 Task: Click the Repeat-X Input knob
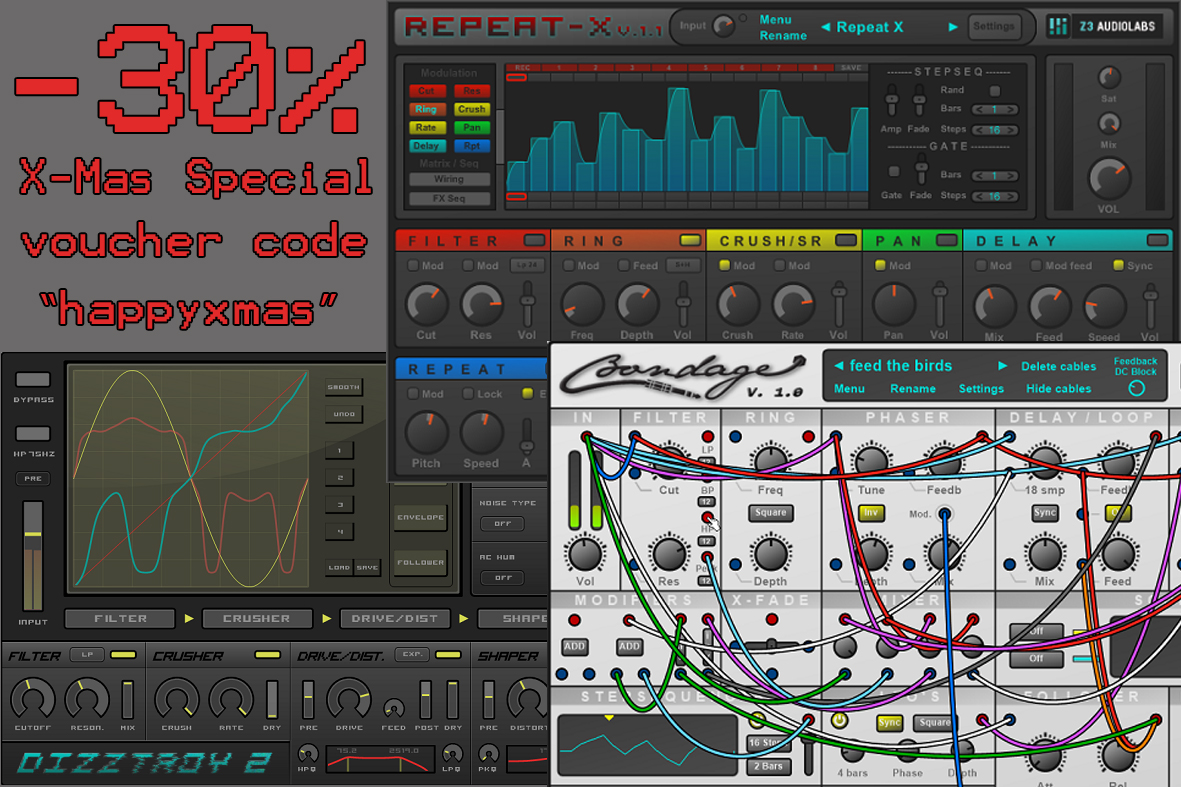coord(723,26)
